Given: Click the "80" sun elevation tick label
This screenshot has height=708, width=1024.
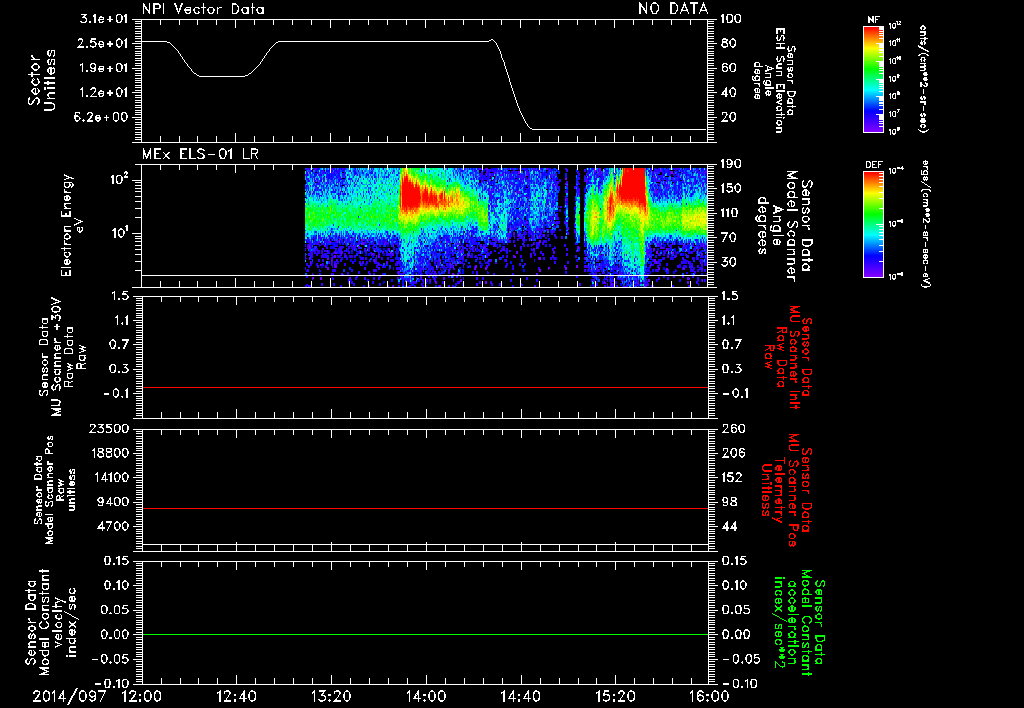Looking at the screenshot, I should (x=728, y=43).
